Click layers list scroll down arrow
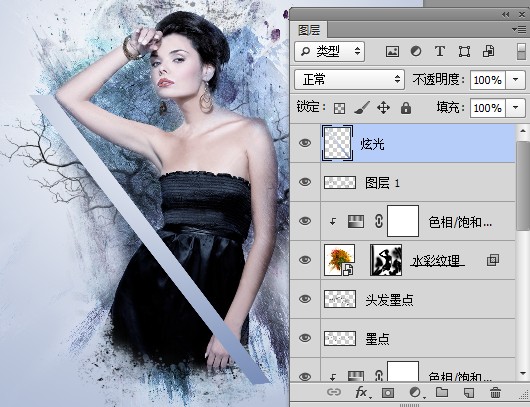 click(x=523, y=374)
